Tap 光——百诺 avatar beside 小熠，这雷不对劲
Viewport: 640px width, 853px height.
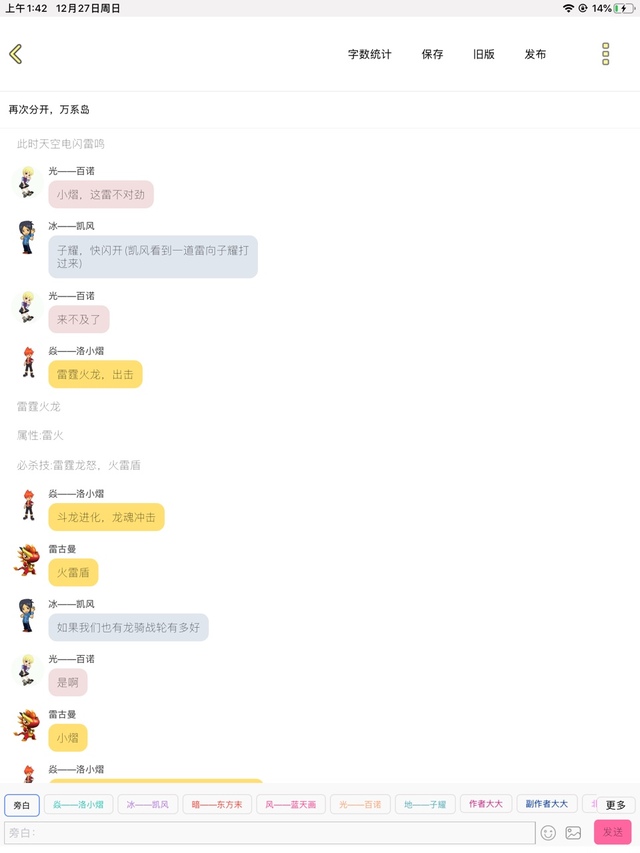(27, 182)
